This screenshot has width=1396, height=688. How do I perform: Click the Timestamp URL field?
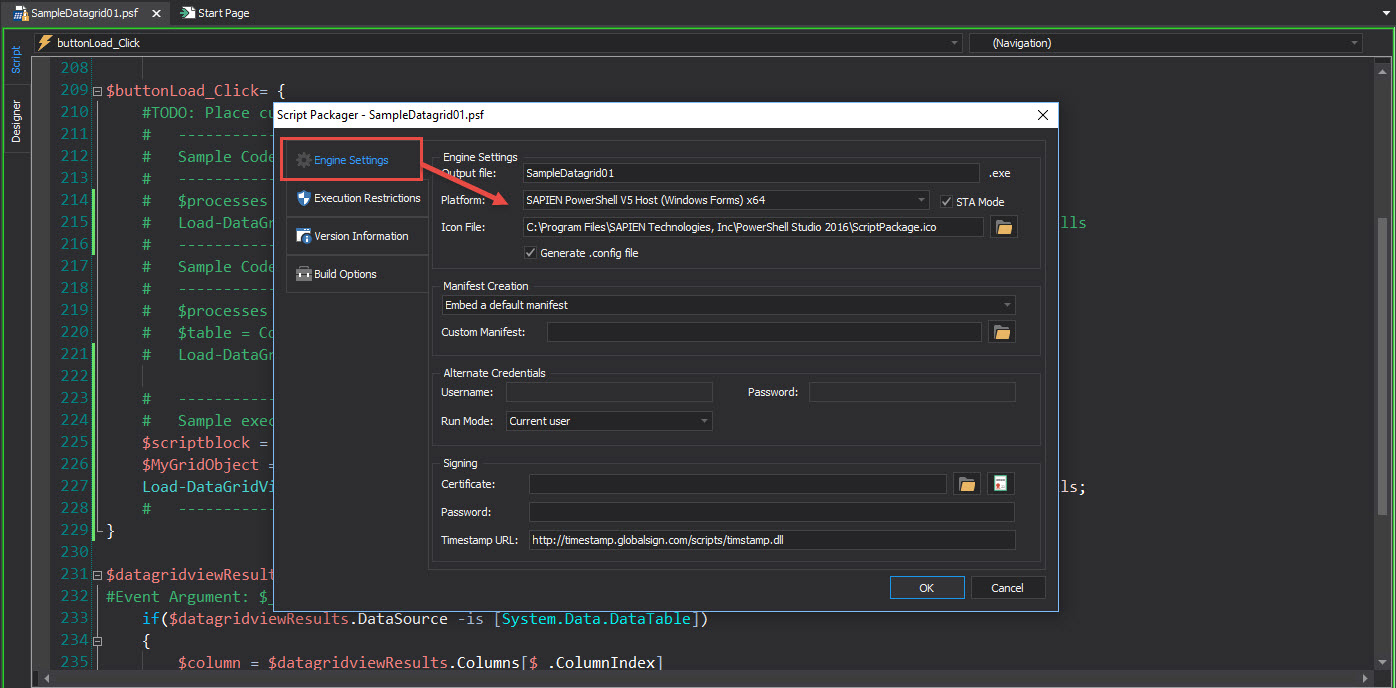click(x=772, y=540)
